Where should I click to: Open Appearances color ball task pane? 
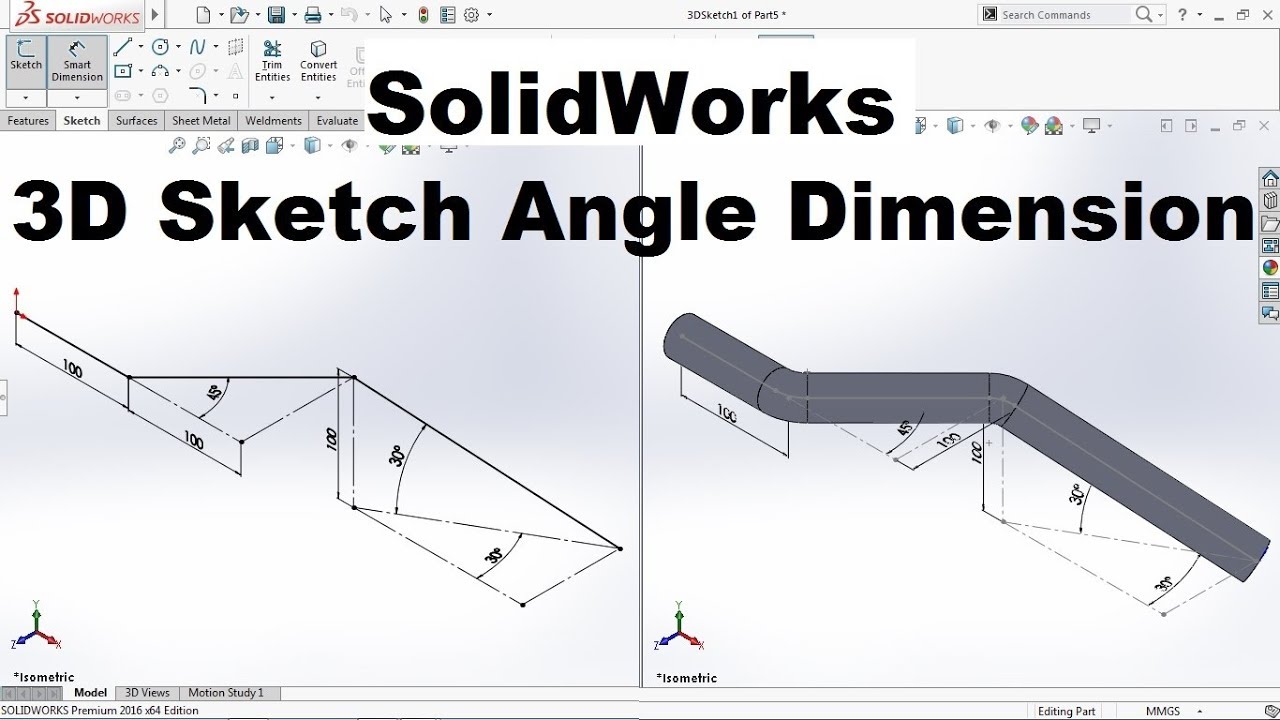tap(1270, 268)
